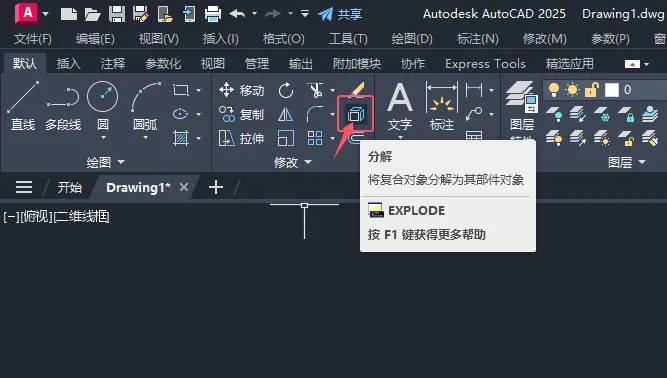Toggle layer 0 lock padlock
The image size is (667, 378).
click(x=592, y=90)
